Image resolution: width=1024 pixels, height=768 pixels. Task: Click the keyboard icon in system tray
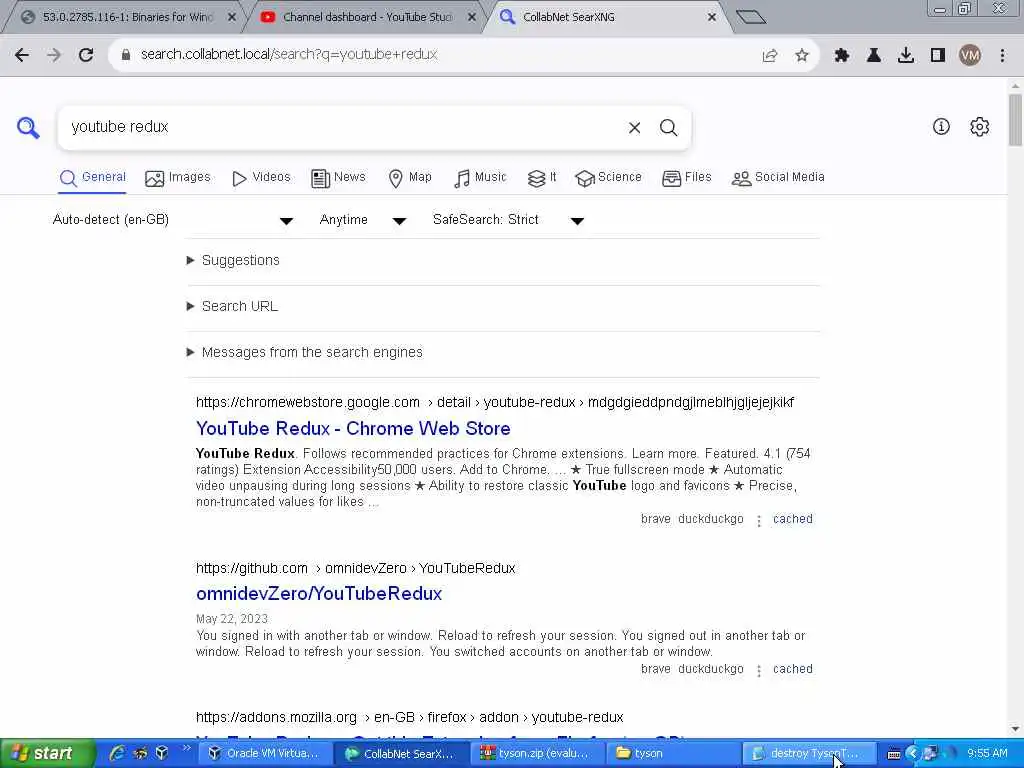pyautogui.click(x=893, y=754)
